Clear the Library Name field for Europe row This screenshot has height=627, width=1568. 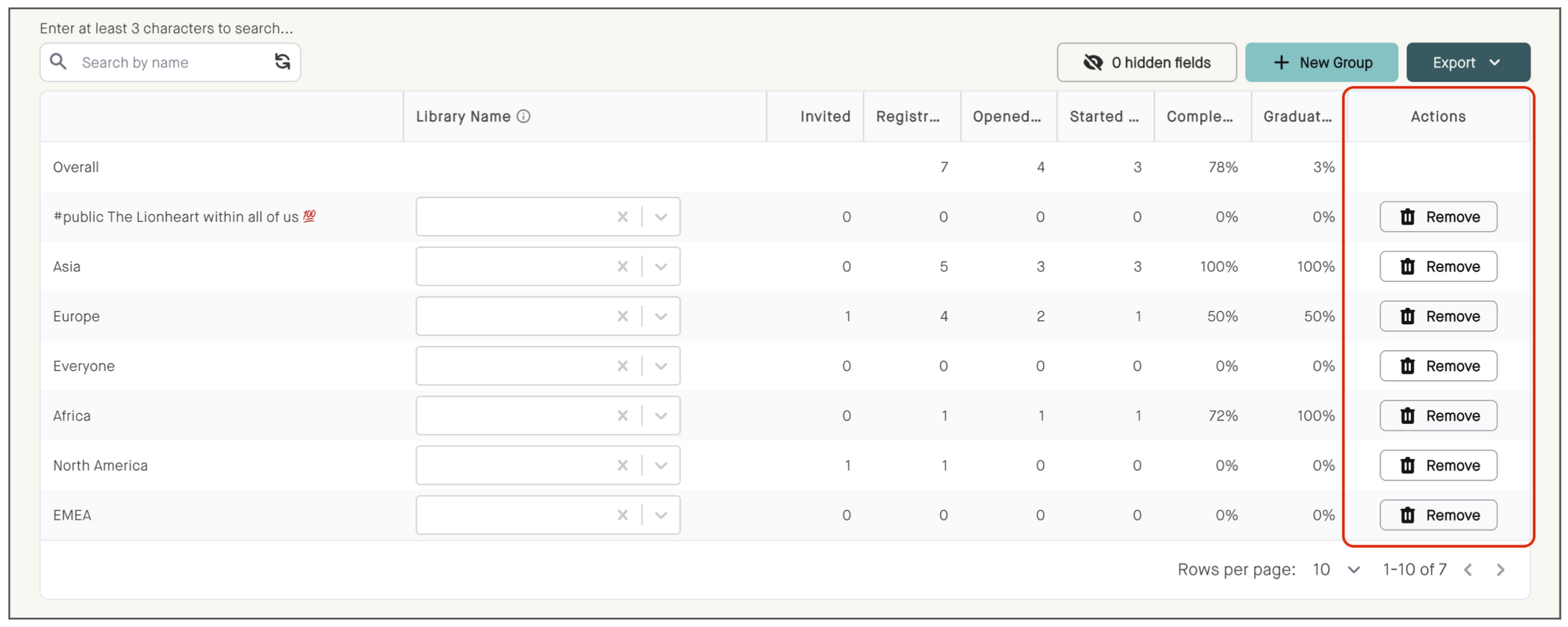click(x=622, y=316)
